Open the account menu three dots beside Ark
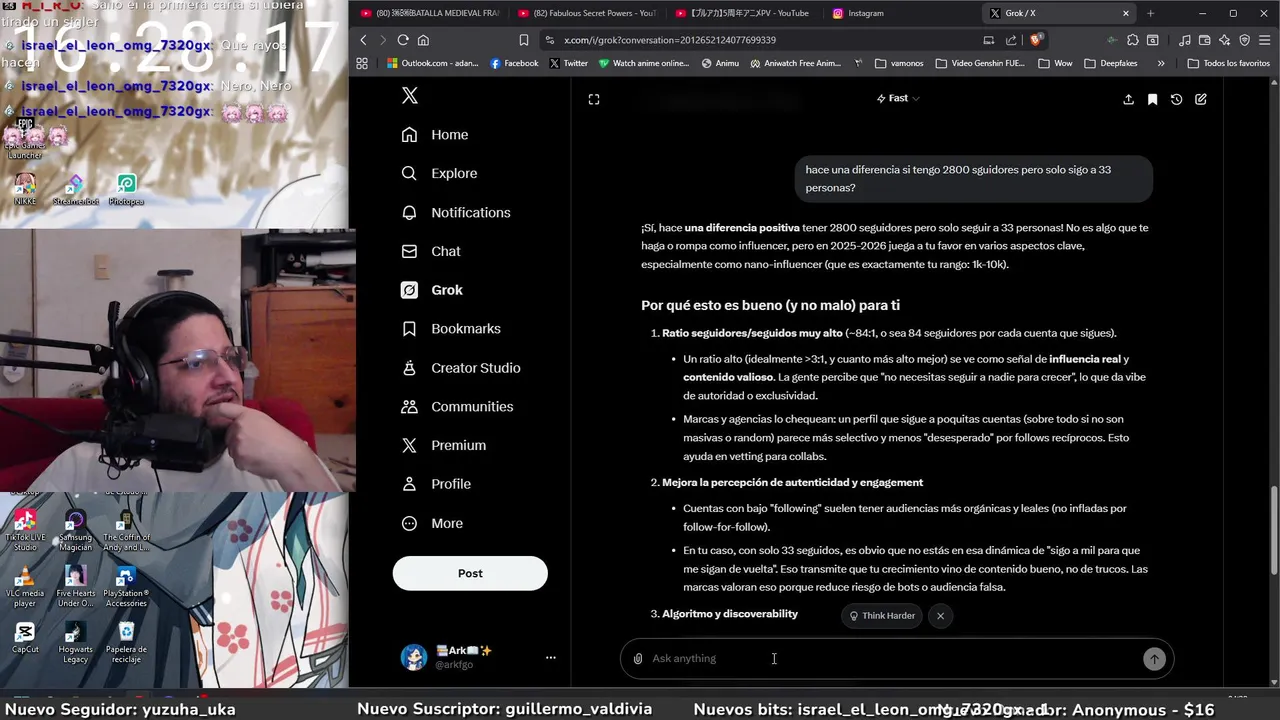The height and width of the screenshot is (720, 1280). pos(550,657)
